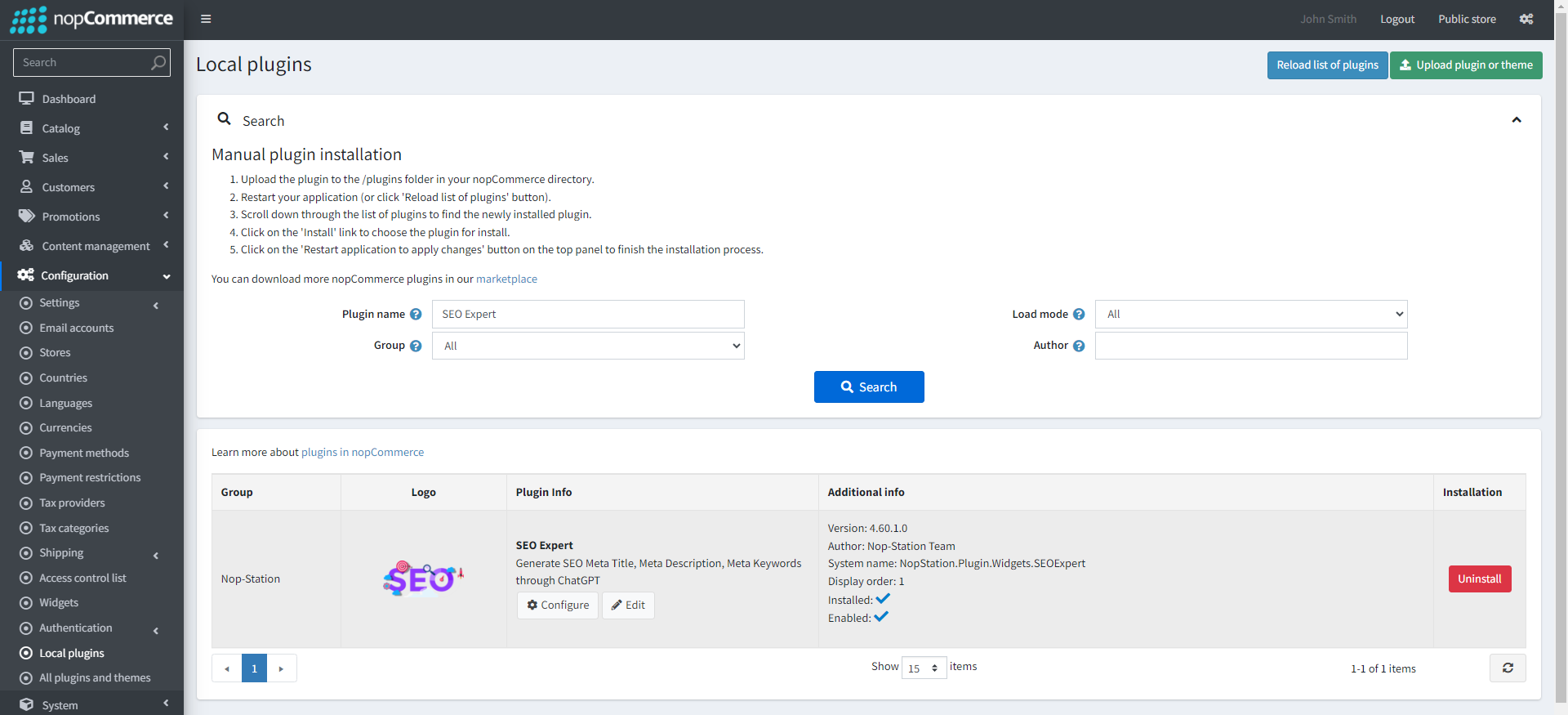Open the top-right settings gears icon
Viewport: 1568px width, 715px height.
tap(1526, 19)
